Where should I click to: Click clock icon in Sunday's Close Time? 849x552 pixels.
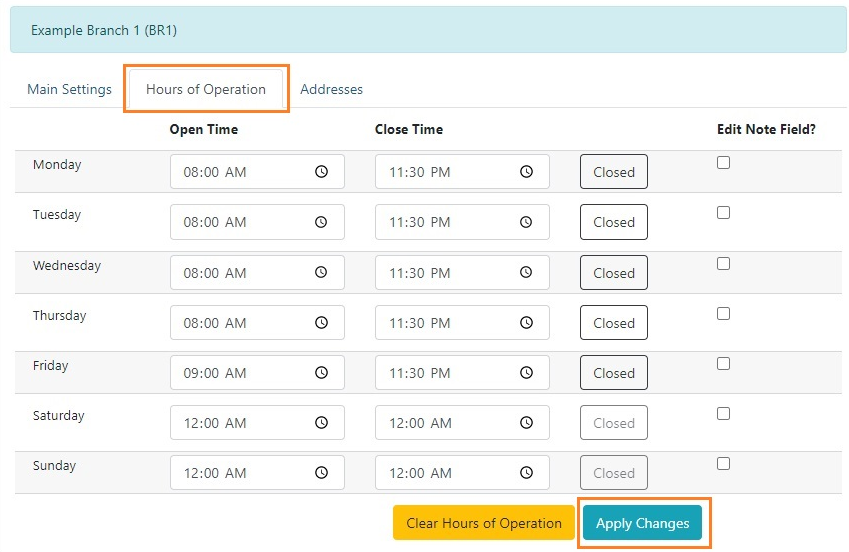coord(526,473)
